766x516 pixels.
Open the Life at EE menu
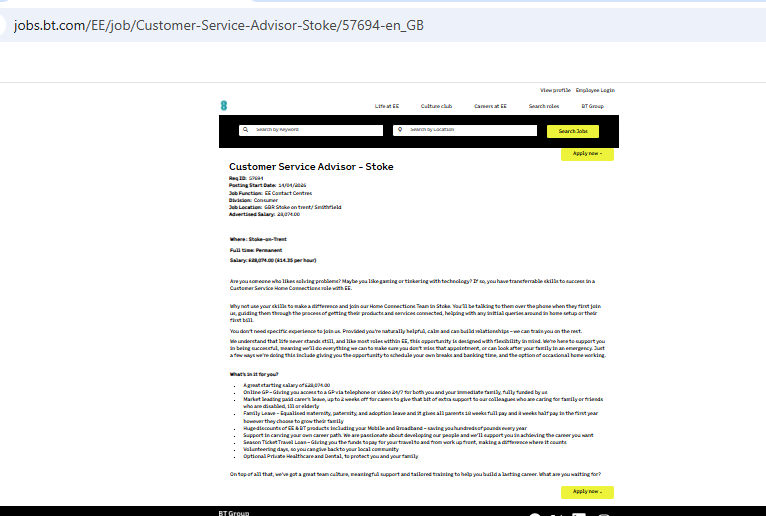(387, 106)
